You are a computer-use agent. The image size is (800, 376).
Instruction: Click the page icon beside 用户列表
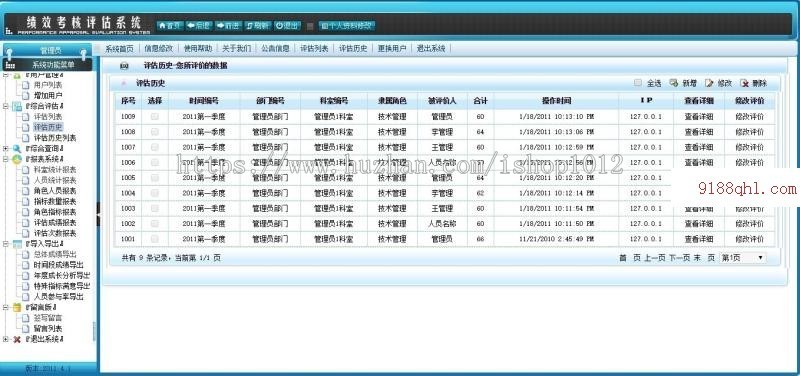[x=26, y=85]
